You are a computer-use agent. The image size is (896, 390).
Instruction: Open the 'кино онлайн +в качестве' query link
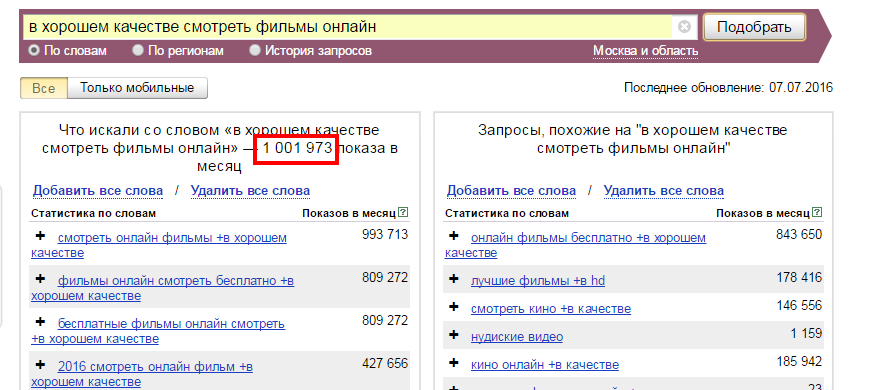(545, 365)
